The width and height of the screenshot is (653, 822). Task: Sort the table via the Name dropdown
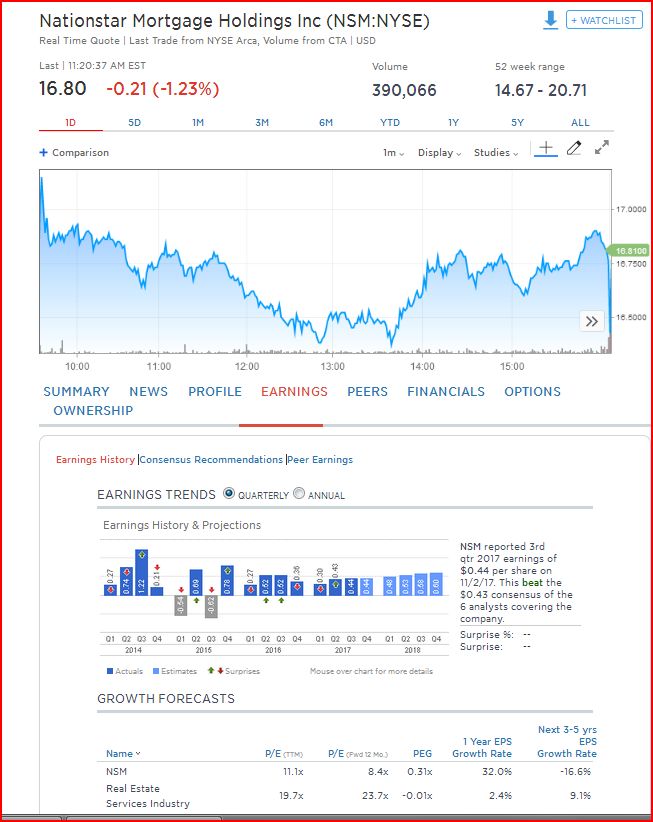point(123,753)
